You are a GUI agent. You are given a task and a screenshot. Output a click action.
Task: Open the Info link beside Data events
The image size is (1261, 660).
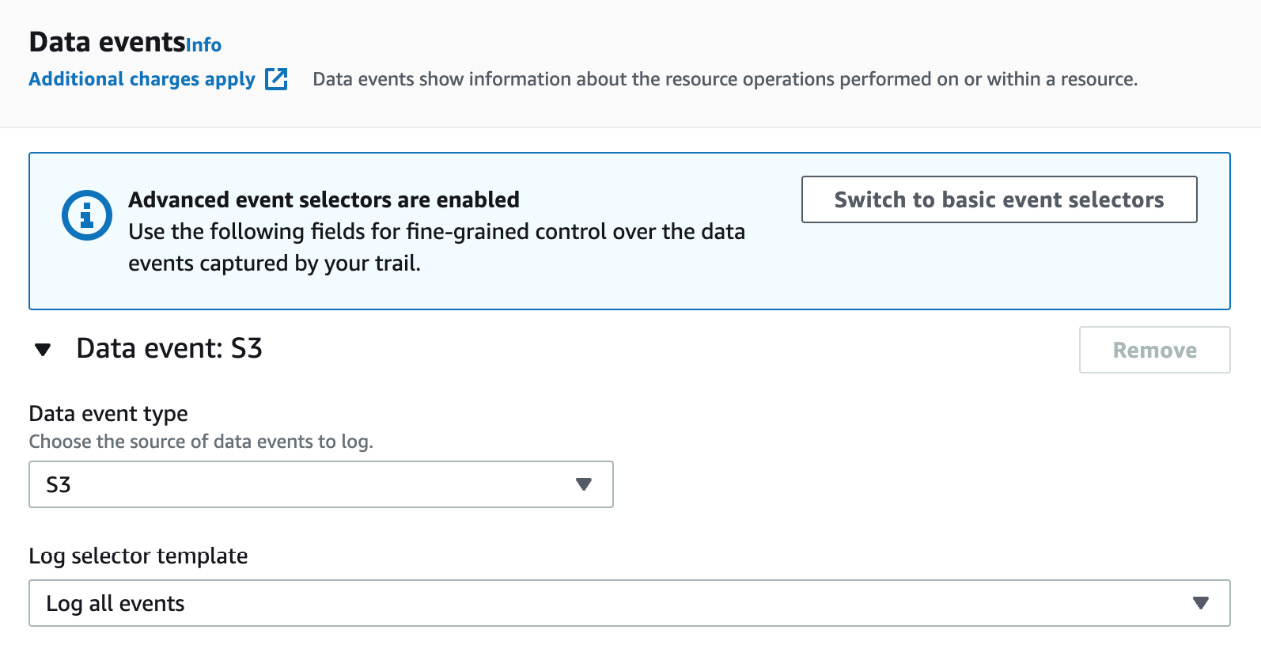point(204,44)
